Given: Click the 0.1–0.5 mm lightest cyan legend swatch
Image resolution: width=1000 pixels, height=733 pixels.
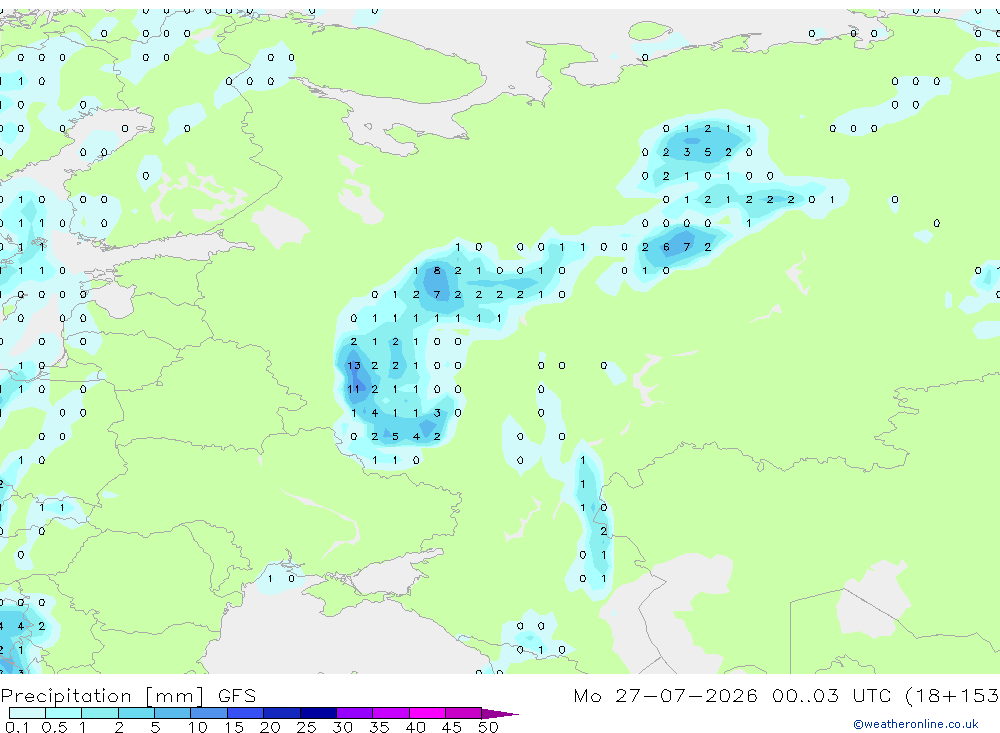Looking at the screenshot, I should click(27, 713).
